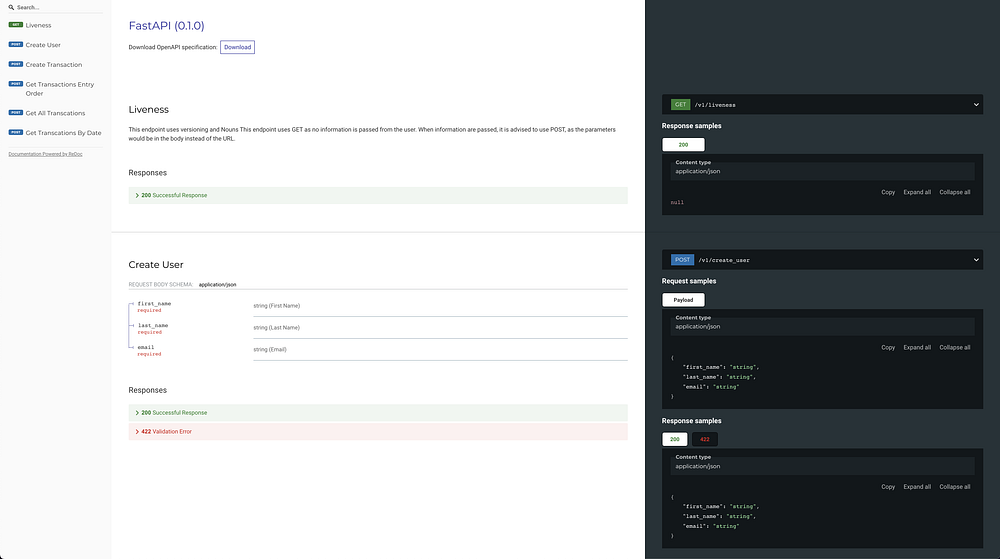Focus the Search field in the sidebar
The width and height of the screenshot is (1000, 559).
pos(55,8)
